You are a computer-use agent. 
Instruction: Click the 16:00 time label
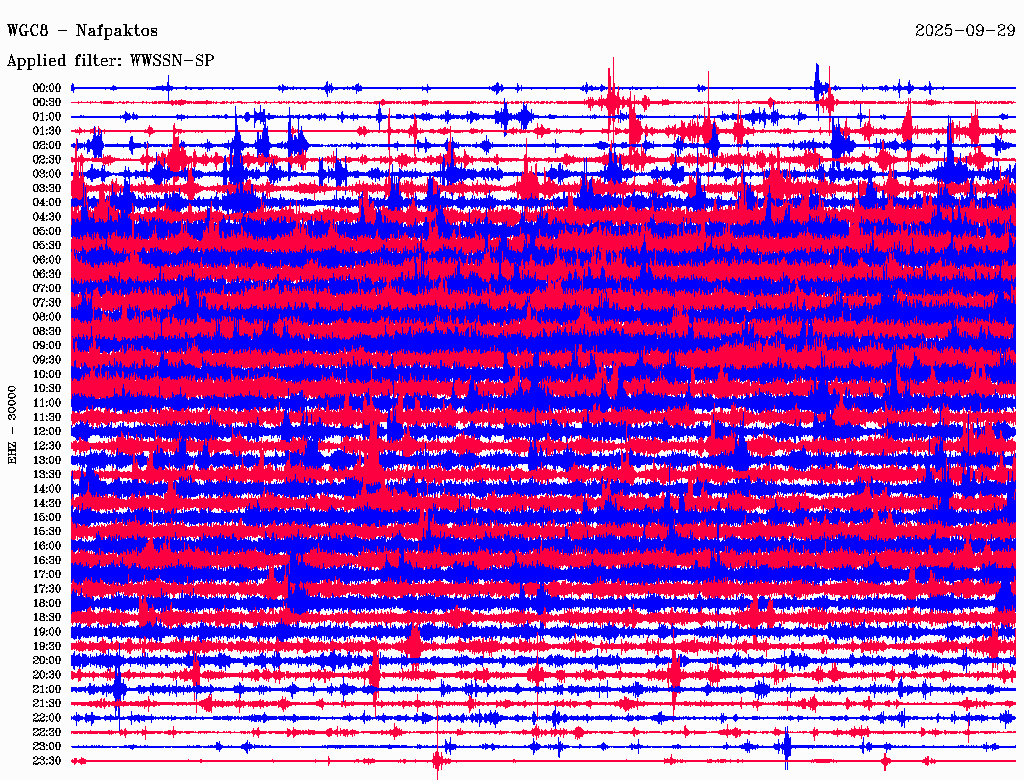(x=47, y=546)
